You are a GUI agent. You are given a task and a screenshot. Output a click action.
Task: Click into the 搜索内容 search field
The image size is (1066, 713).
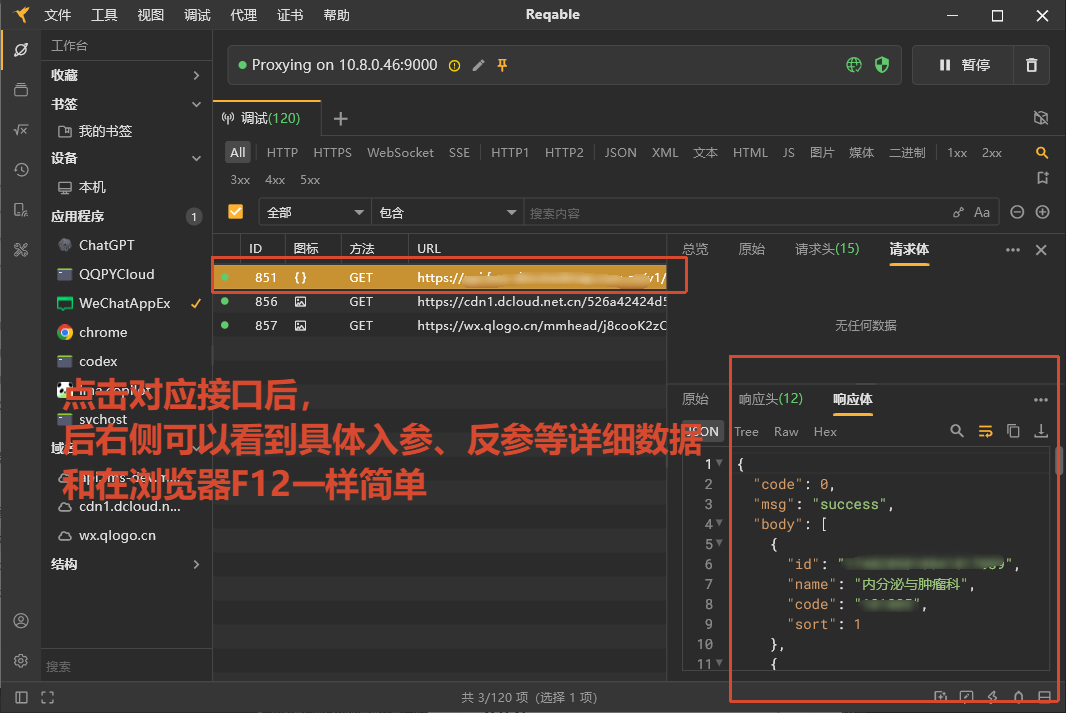coord(734,213)
